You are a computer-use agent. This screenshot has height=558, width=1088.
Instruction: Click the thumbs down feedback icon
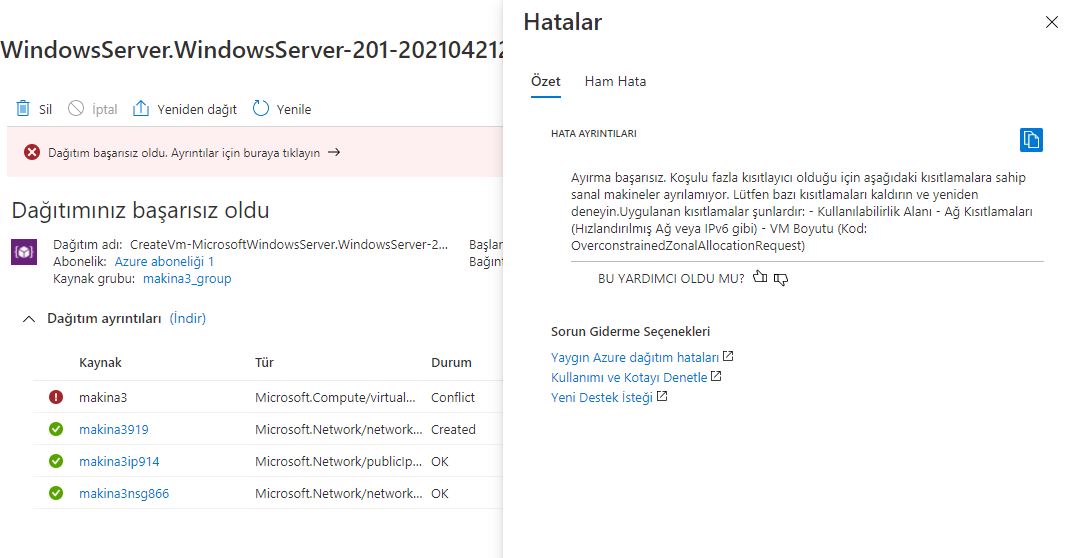(781, 279)
